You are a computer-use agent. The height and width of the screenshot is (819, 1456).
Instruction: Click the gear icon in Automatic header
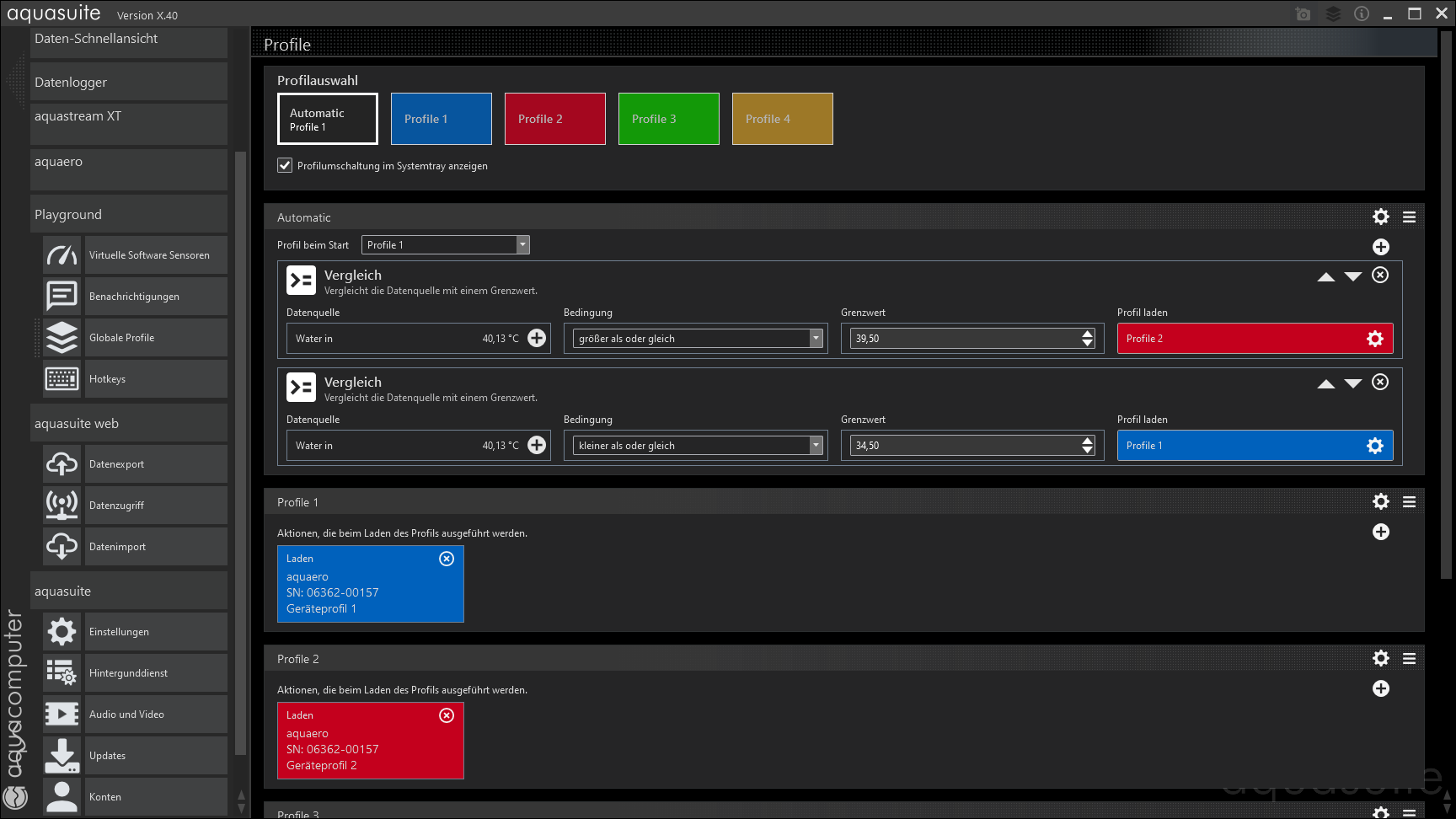coord(1380,217)
